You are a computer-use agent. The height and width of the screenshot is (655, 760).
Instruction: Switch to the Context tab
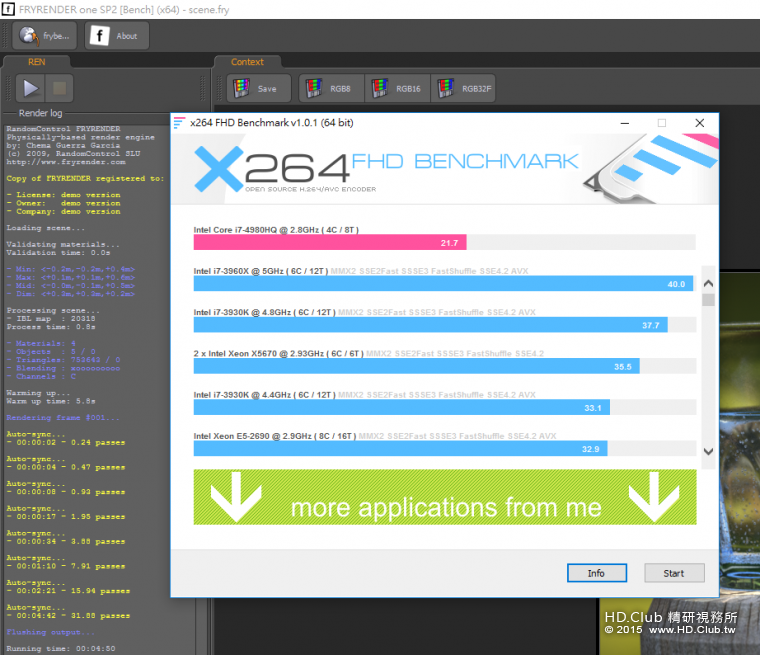point(247,62)
